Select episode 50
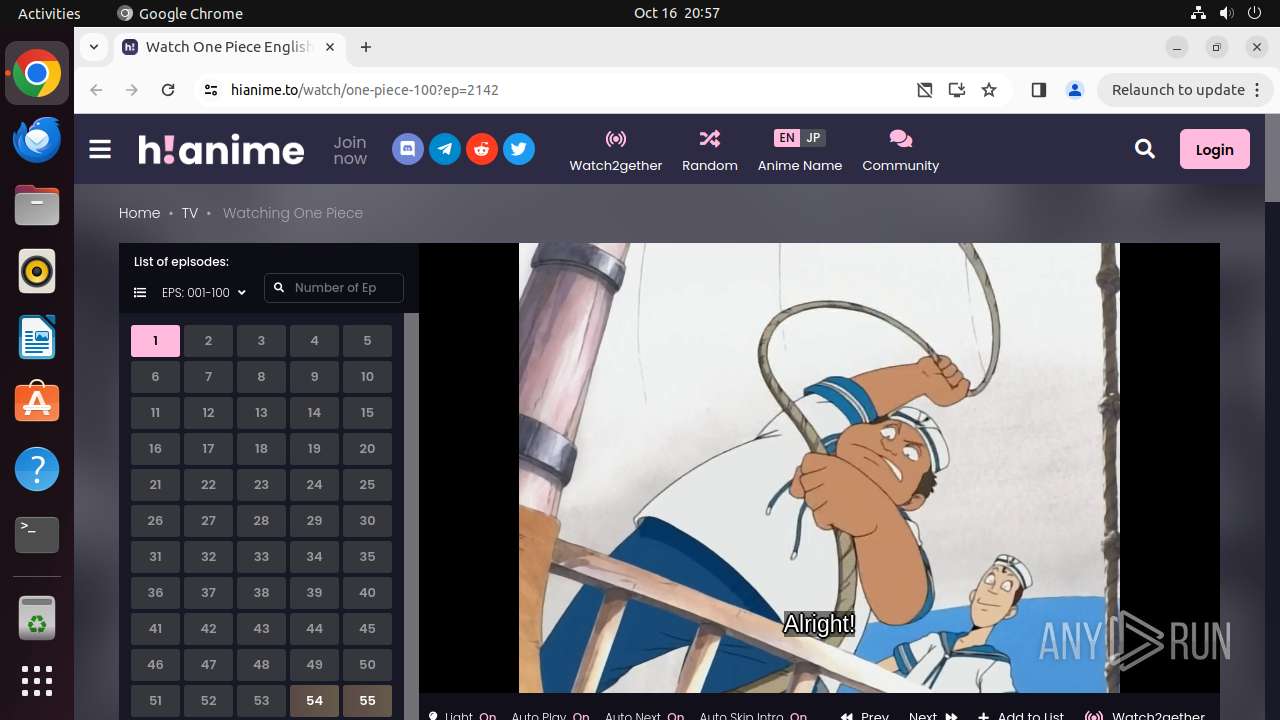The width and height of the screenshot is (1280, 720). coord(367,665)
